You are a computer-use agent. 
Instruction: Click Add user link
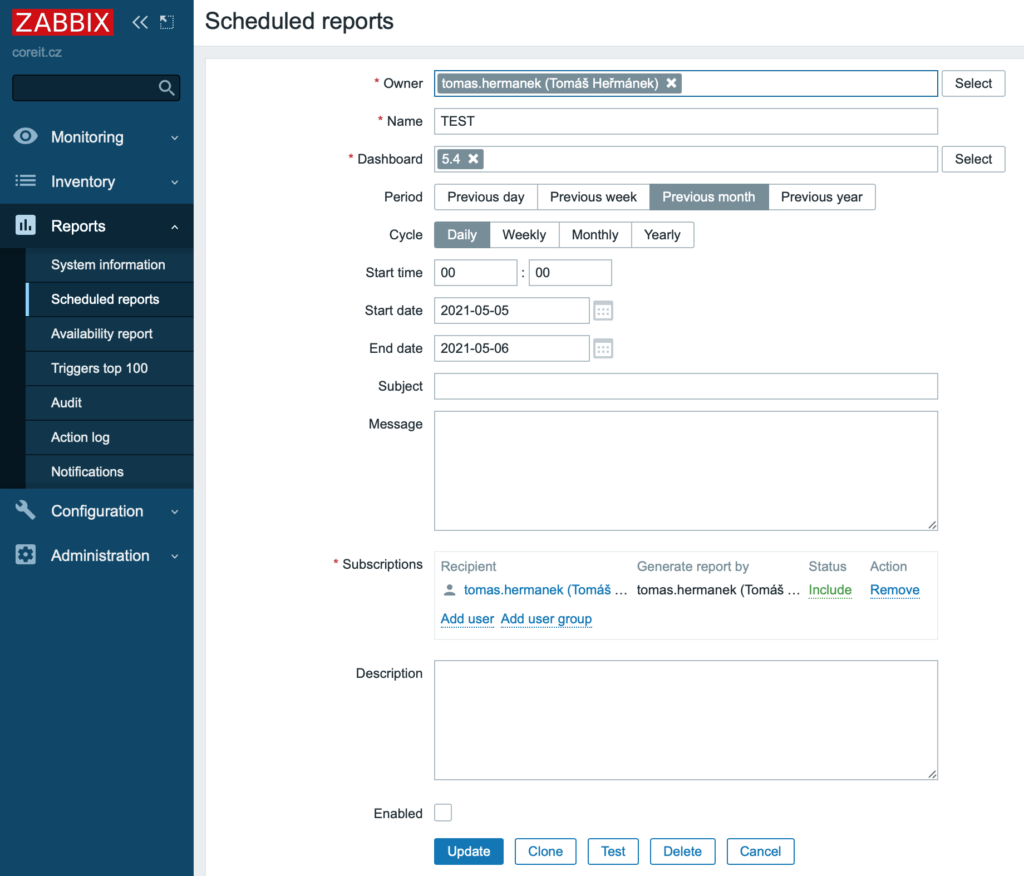click(x=467, y=619)
